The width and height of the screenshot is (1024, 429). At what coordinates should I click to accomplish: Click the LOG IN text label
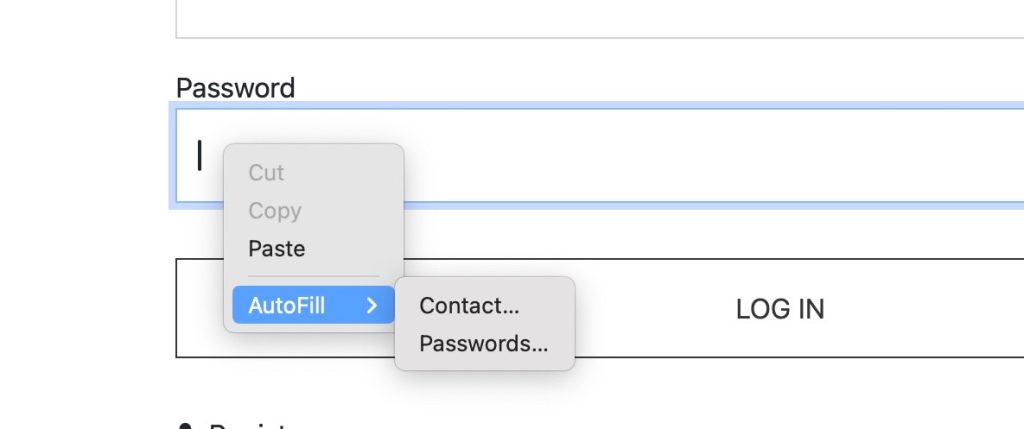780,309
